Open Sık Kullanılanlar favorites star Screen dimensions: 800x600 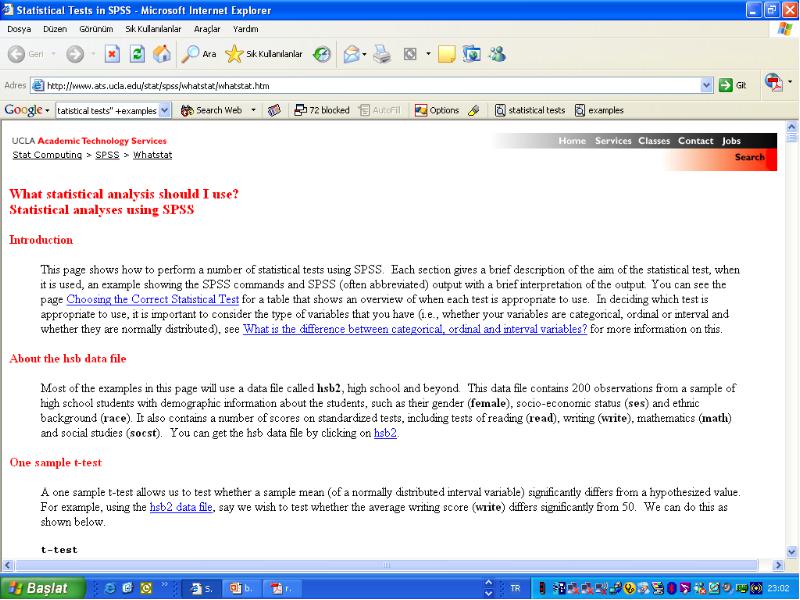click(x=264, y=54)
